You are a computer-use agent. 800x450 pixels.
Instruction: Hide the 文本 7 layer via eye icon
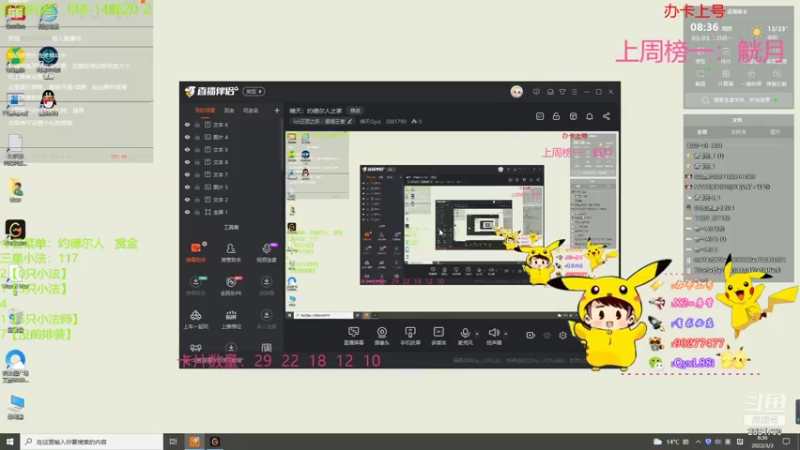(187, 174)
